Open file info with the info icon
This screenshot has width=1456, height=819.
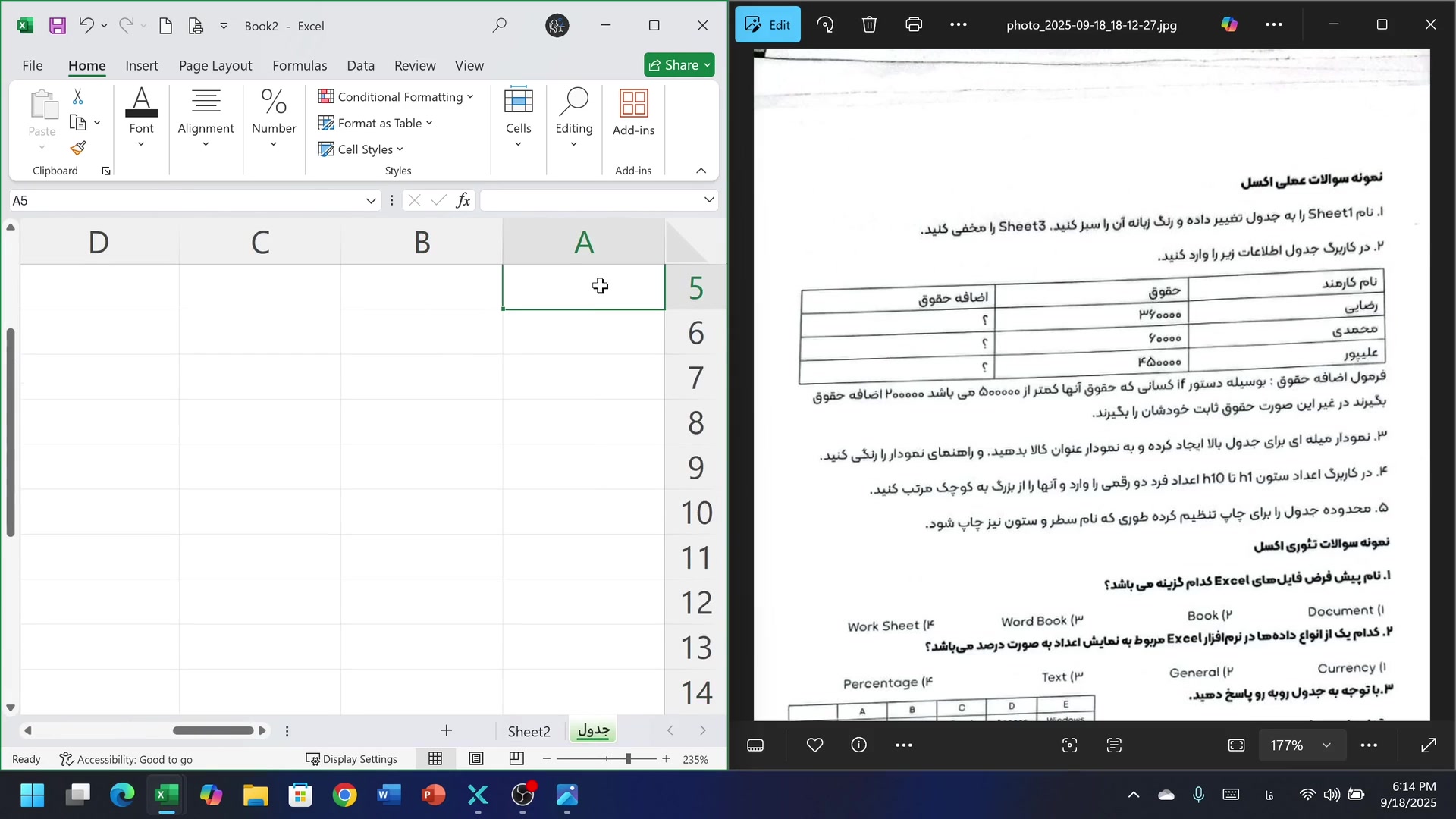point(858,745)
